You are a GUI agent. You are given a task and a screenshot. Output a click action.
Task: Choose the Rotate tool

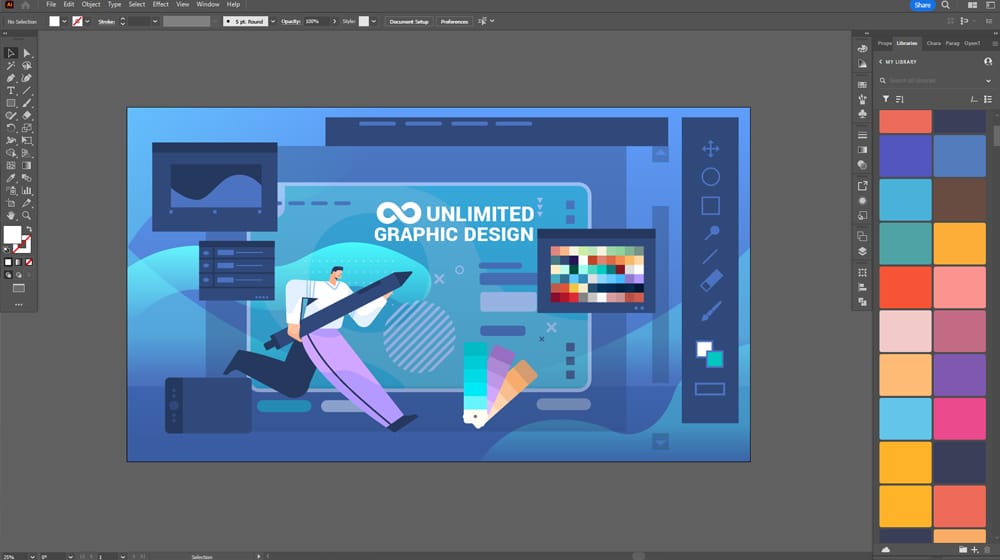(11, 128)
